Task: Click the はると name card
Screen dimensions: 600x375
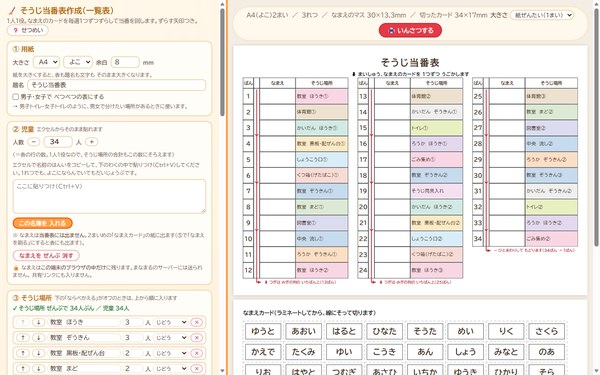Action: coord(344,331)
